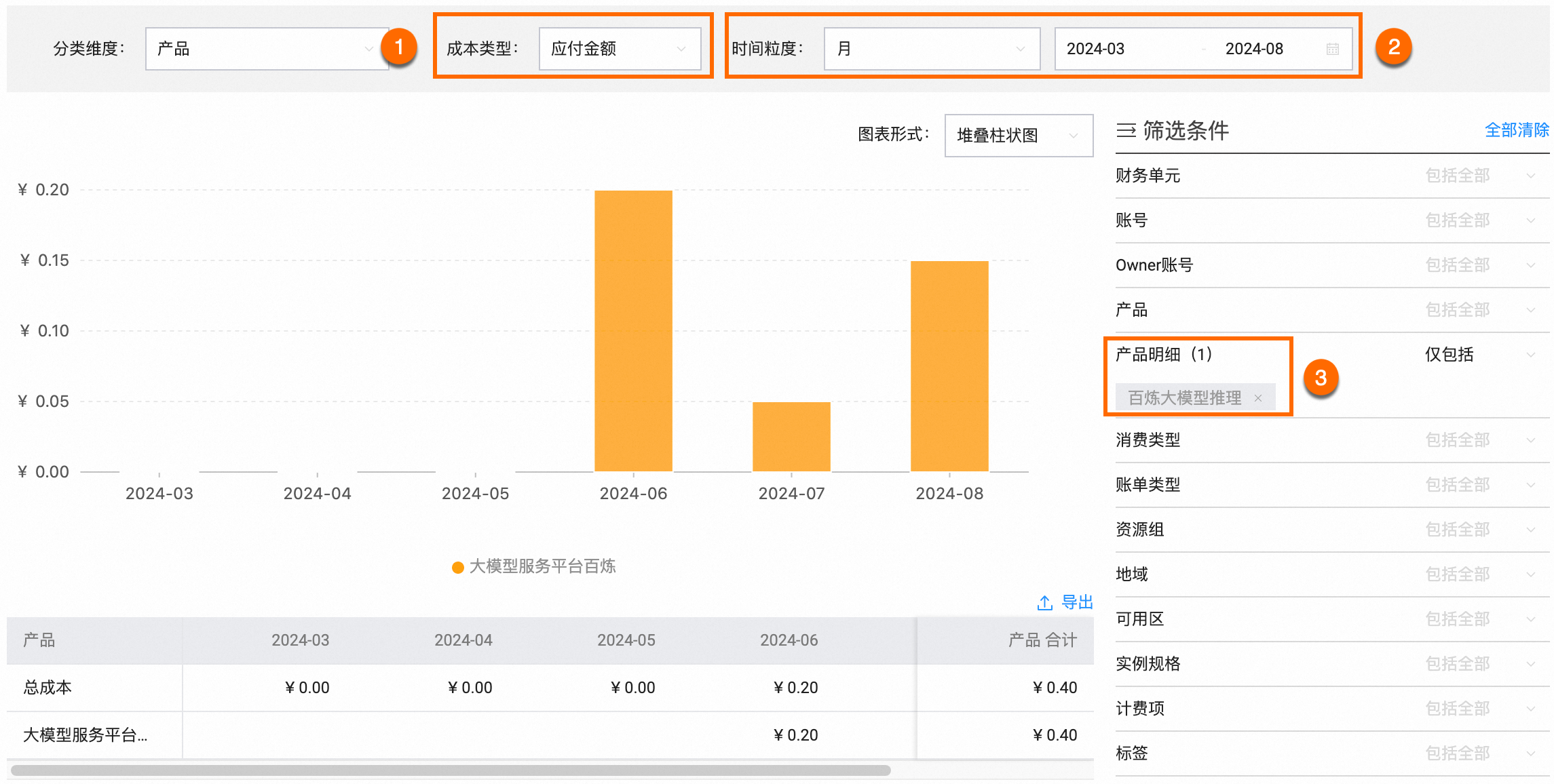This screenshot has height=784, width=1554.
Task: Click the 2024-05 x-axis label
Action: [x=475, y=494]
